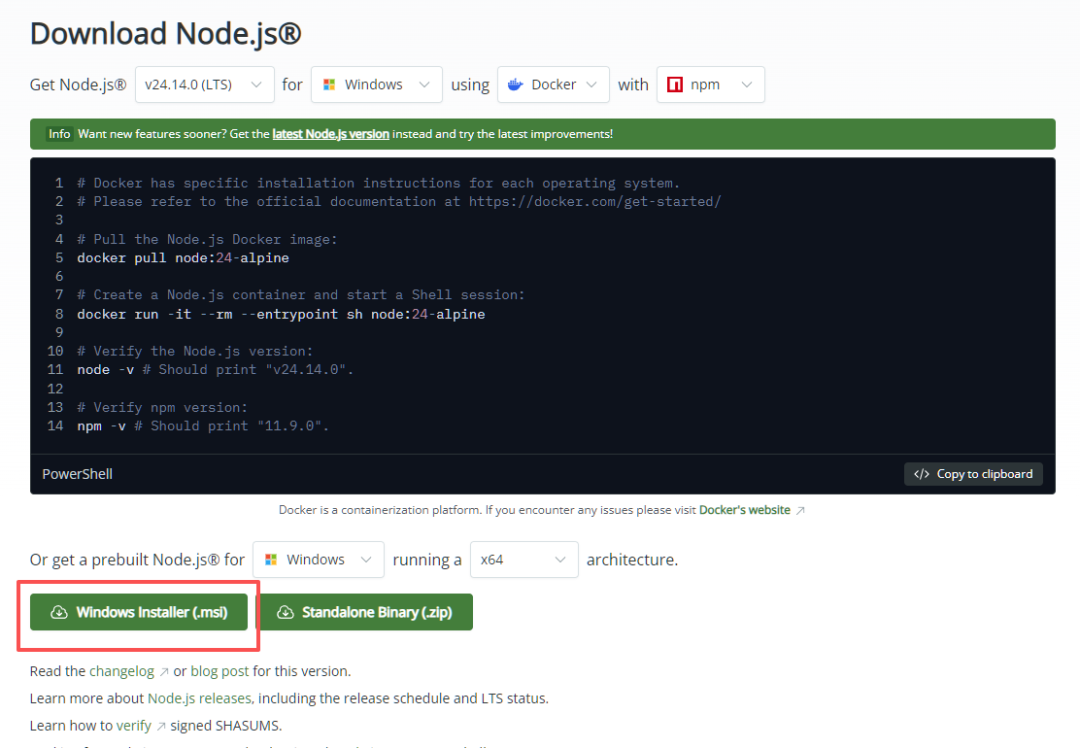Screen dimensions: 1080x748
Task: Click the Copy to clipboard button
Action: click(x=973, y=474)
